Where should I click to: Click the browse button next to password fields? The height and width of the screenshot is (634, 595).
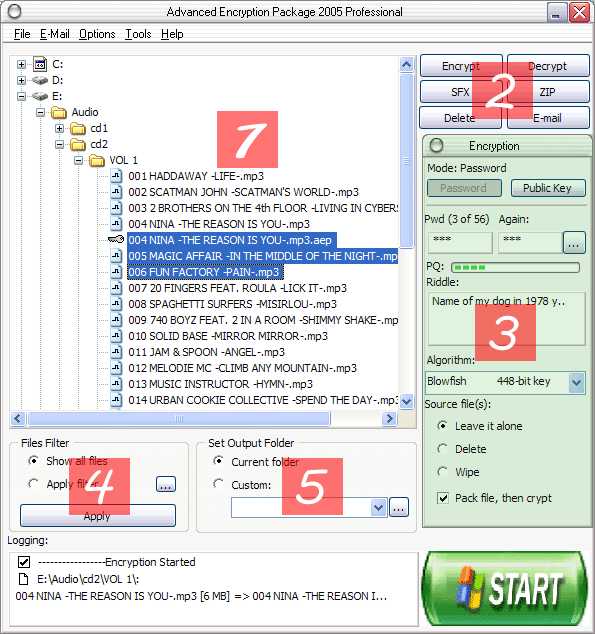click(x=574, y=243)
